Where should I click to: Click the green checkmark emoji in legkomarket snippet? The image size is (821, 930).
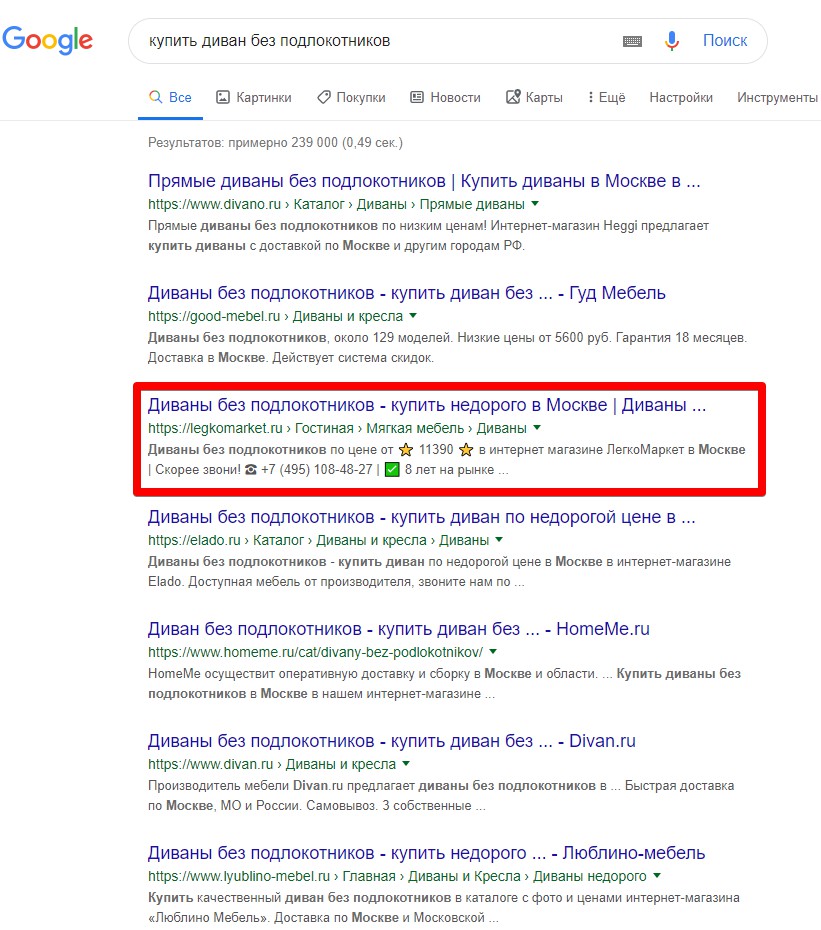point(392,470)
